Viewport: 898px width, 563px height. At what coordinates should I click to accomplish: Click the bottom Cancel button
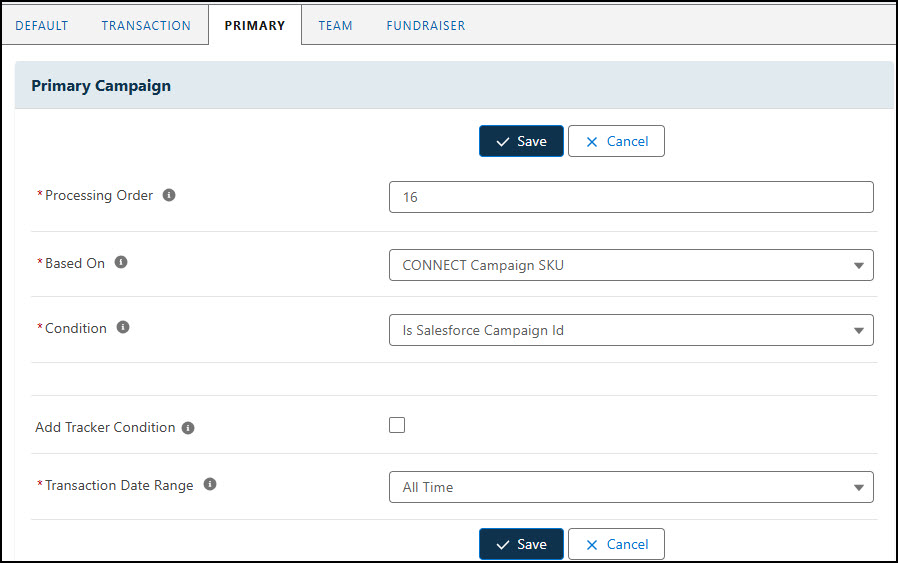[616, 544]
